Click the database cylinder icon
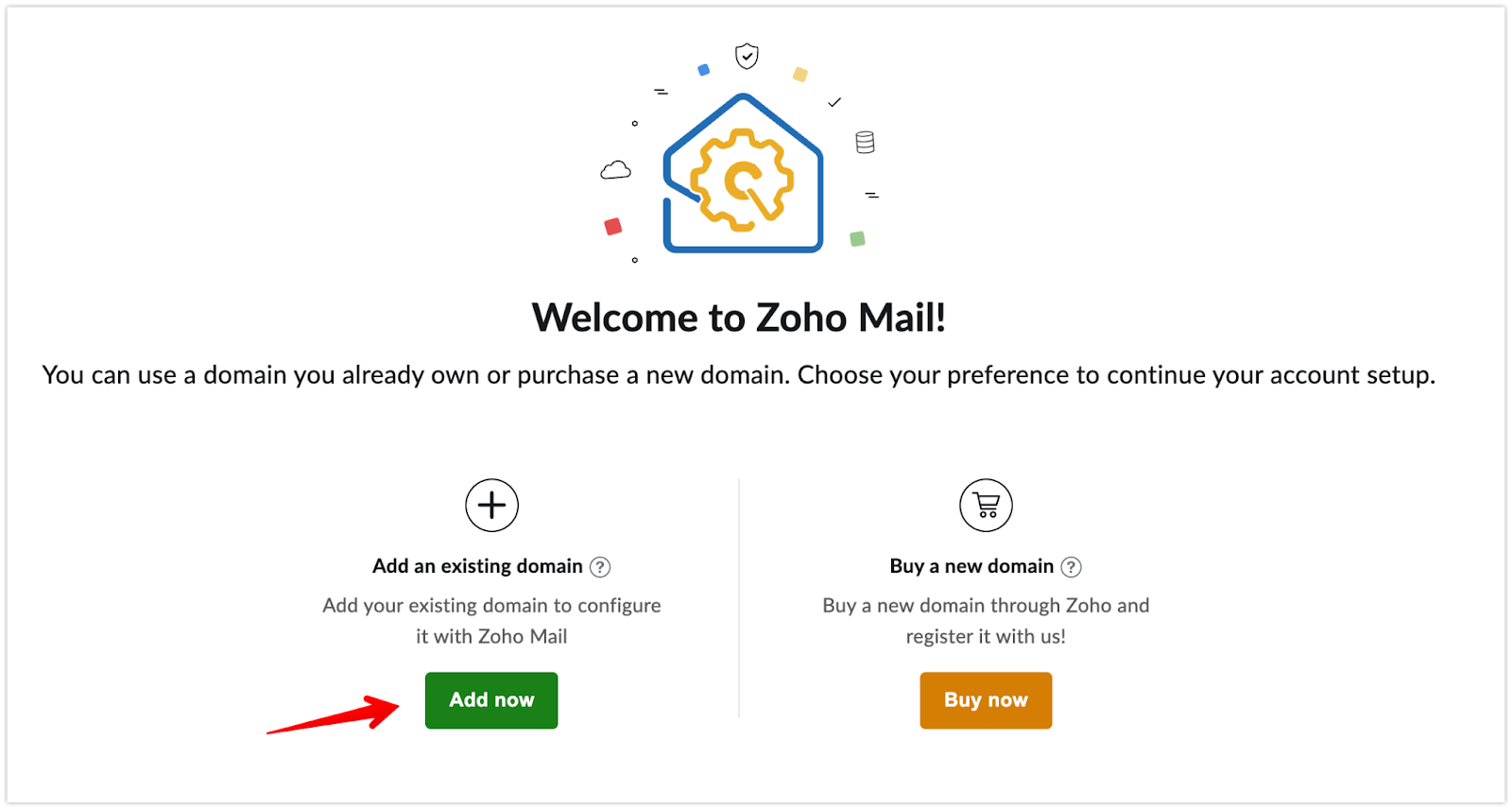Image resolution: width=1512 pixels, height=809 pixels. (865, 142)
